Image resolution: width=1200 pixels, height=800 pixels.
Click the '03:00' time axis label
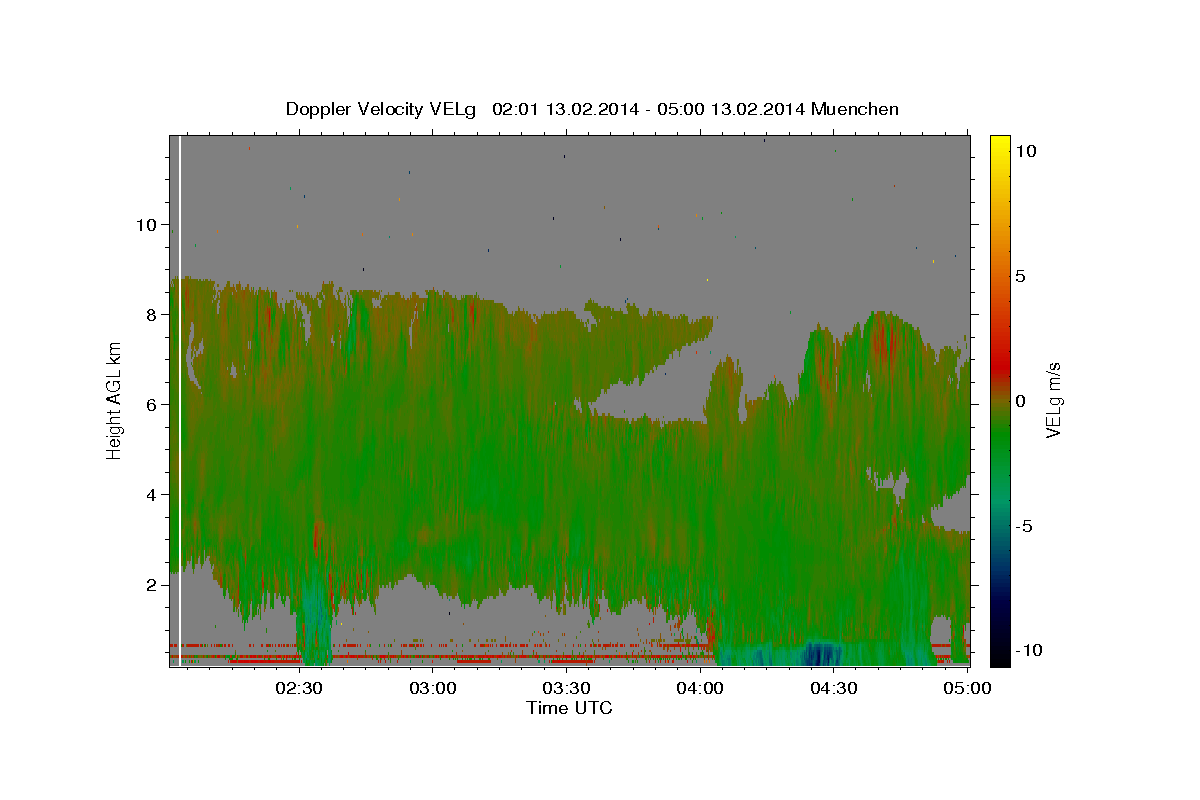pos(432,688)
